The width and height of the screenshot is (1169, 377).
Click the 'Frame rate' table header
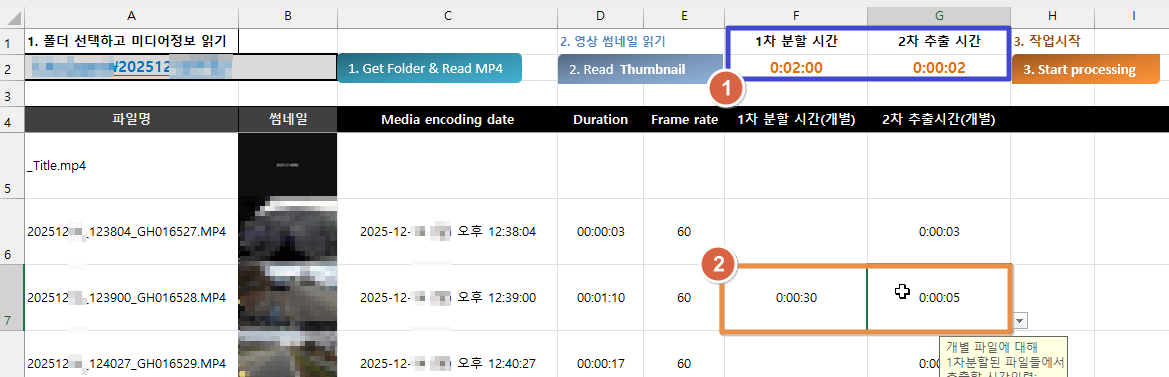pos(684,119)
